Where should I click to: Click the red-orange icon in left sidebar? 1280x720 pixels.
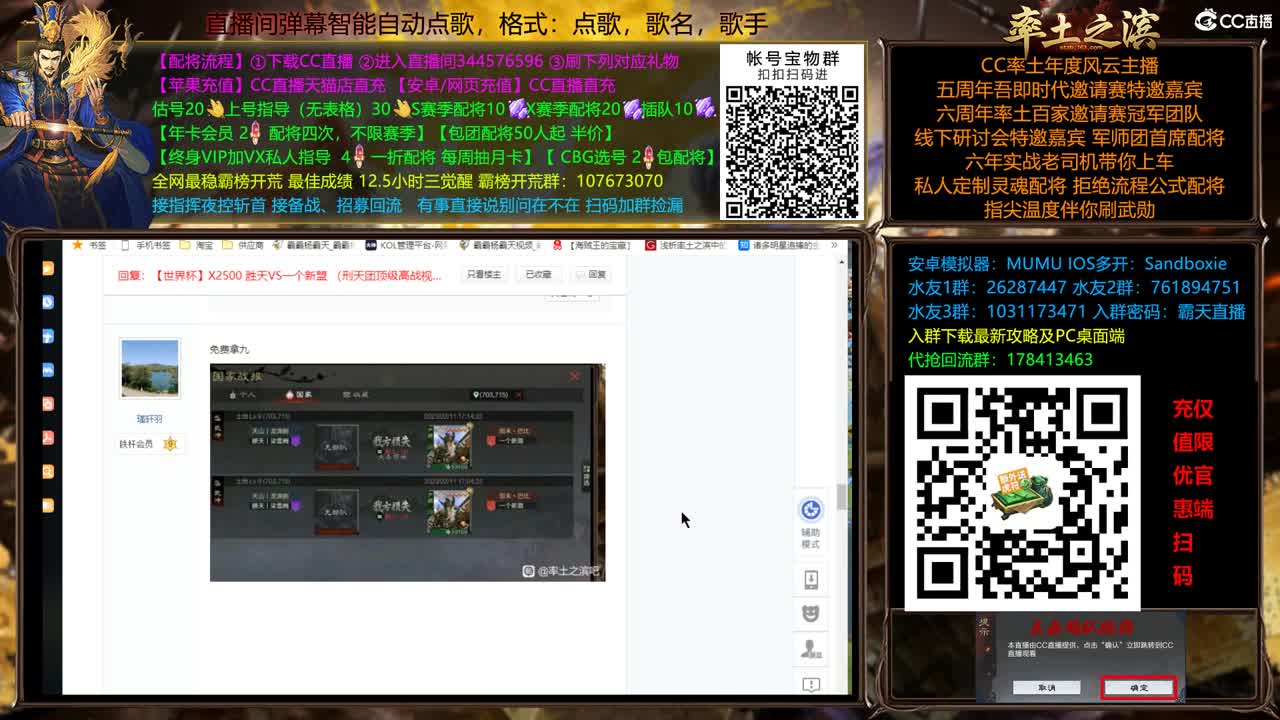click(x=48, y=404)
